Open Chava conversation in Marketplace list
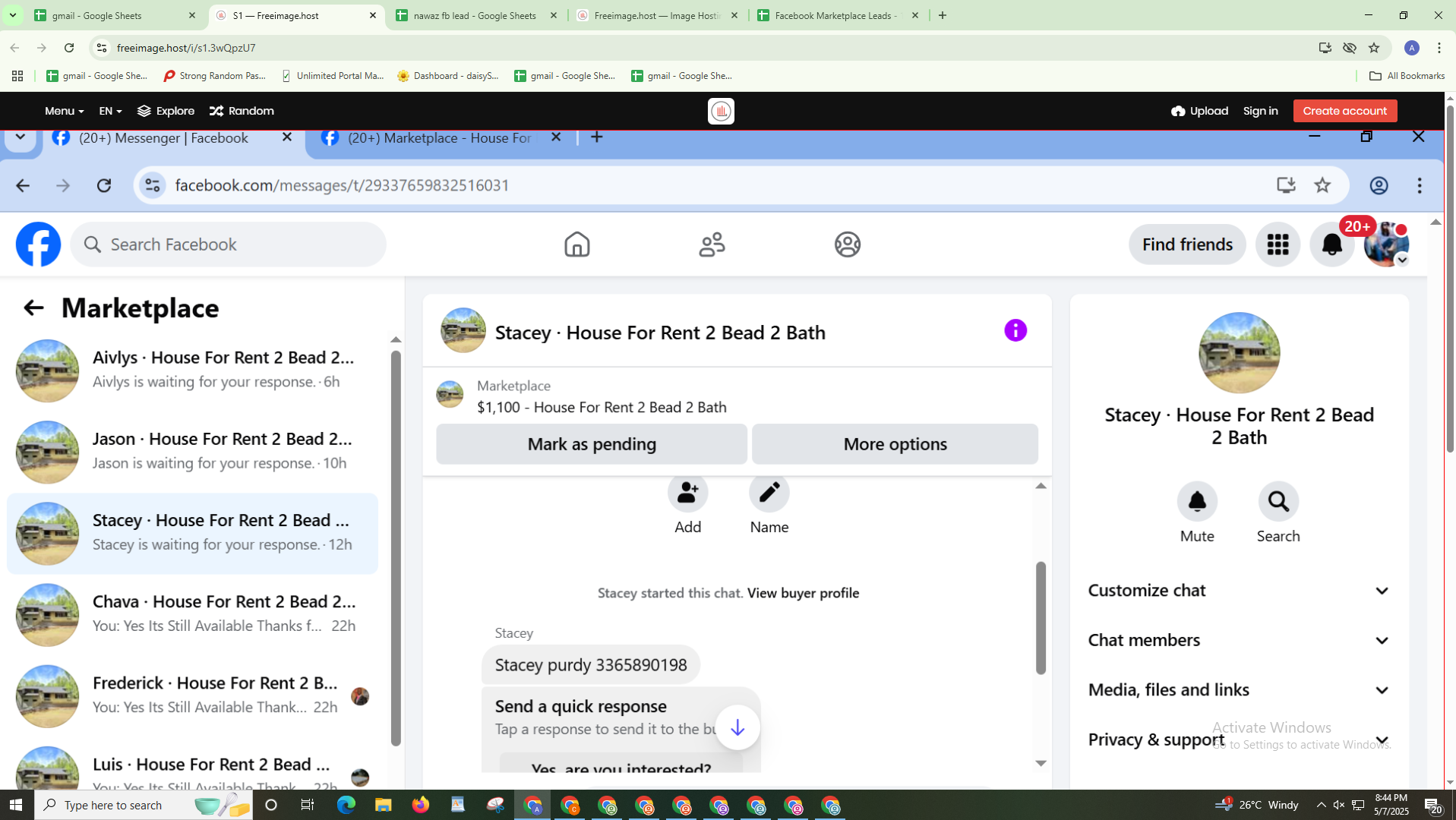Image resolution: width=1456 pixels, height=820 pixels. pyautogui.click(x=192, y=614)
